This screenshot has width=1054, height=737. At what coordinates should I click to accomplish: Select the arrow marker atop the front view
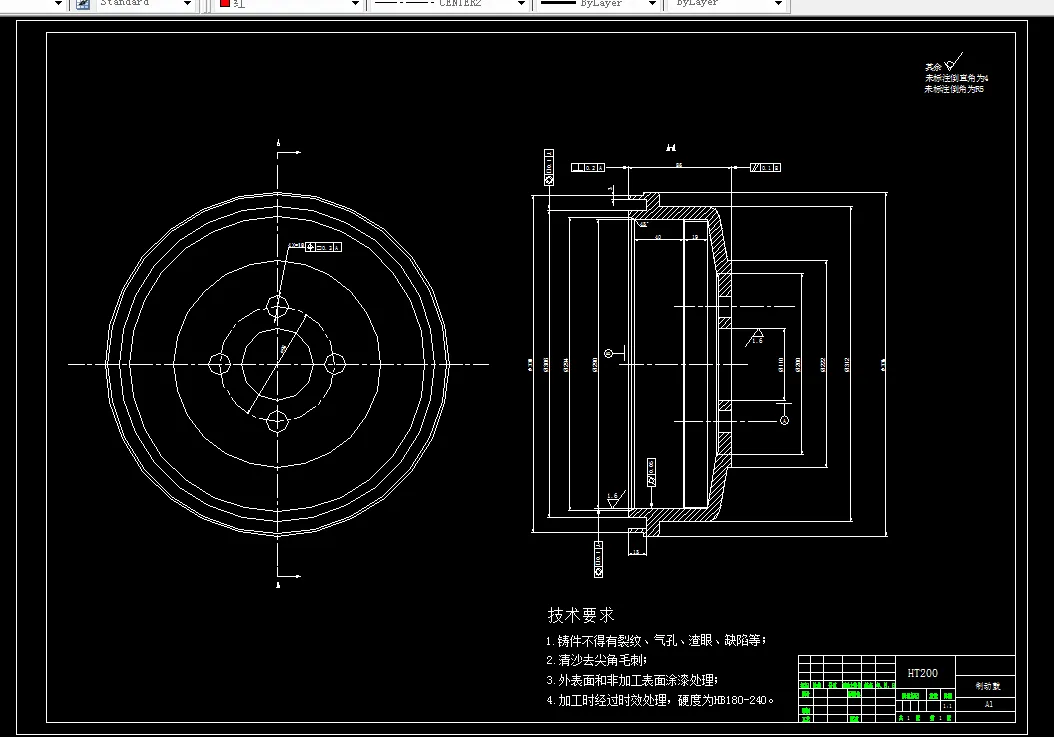tap(287, 150)
